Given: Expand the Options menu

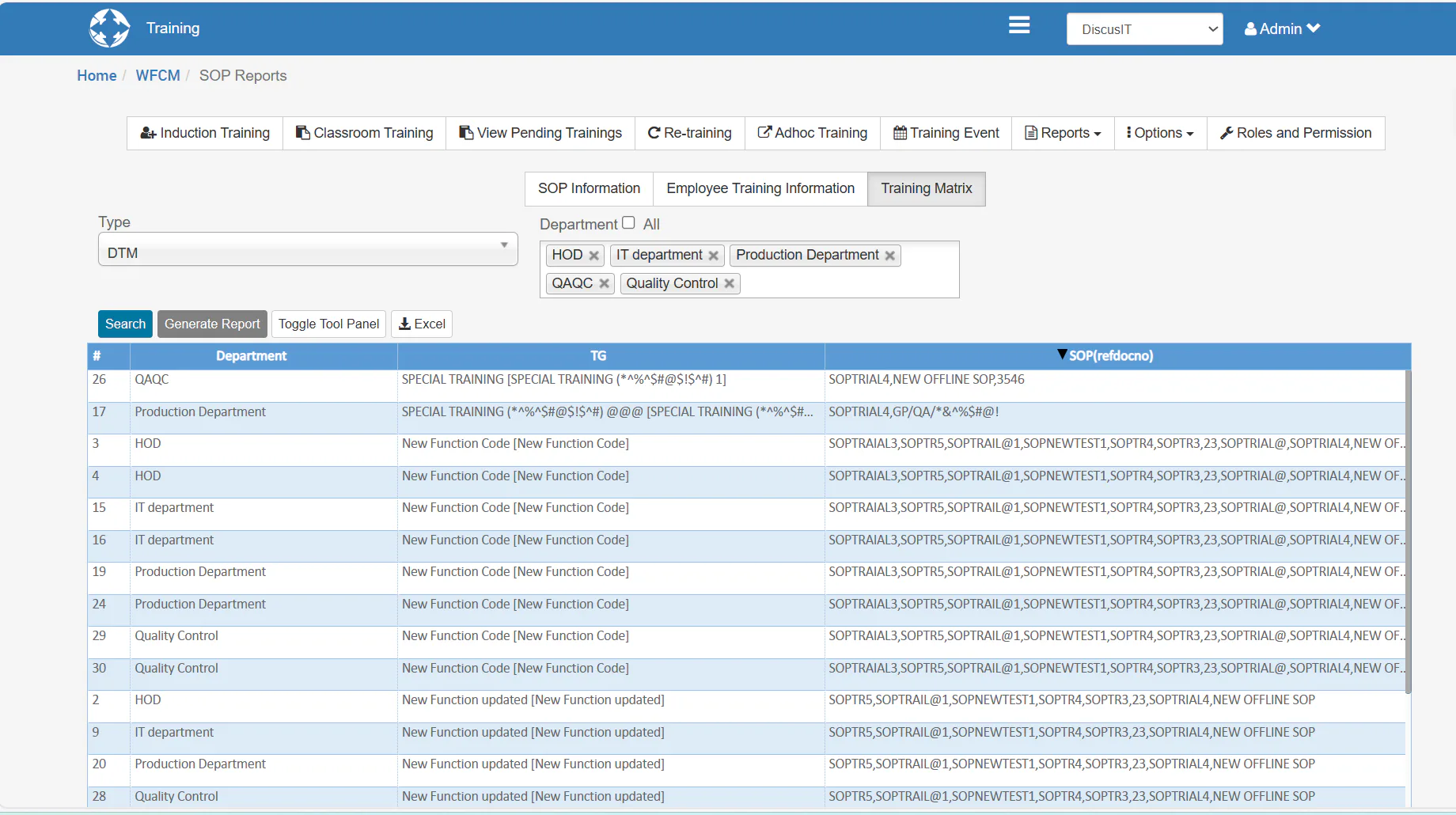Looking at the screenshot, I should [x=1160, y=133].
